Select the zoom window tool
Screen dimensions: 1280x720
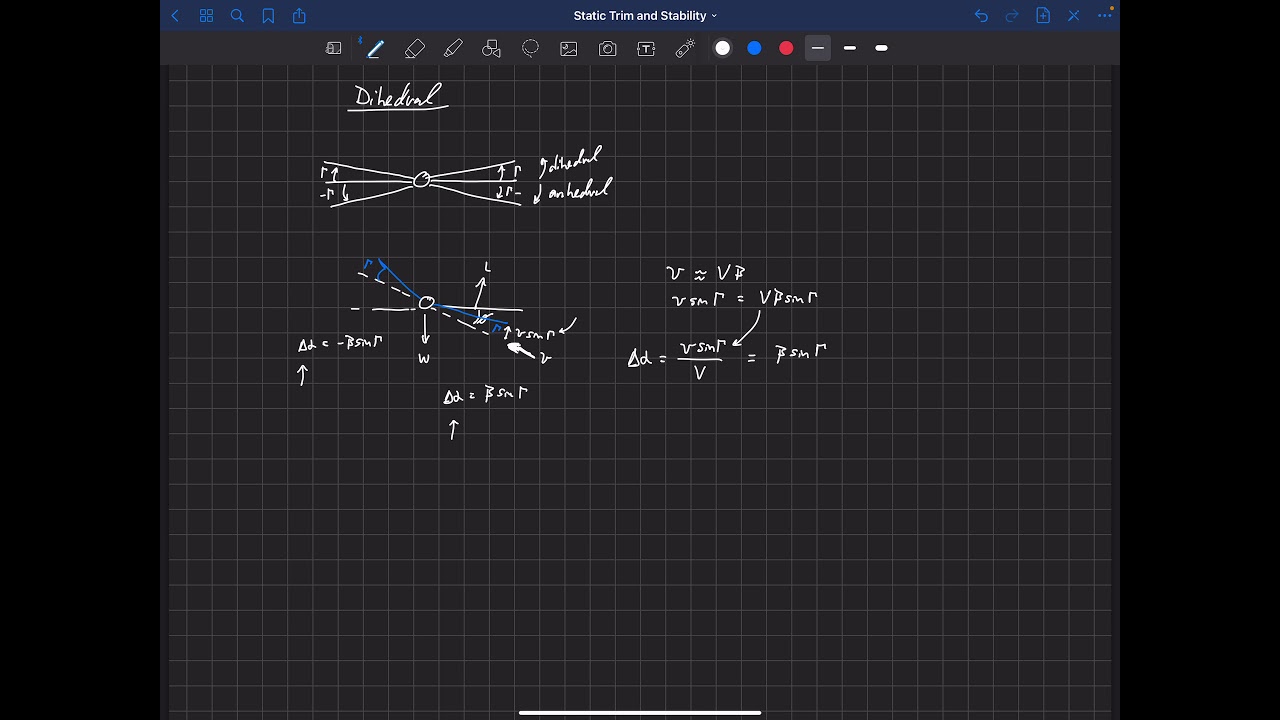tap(334, 48)
